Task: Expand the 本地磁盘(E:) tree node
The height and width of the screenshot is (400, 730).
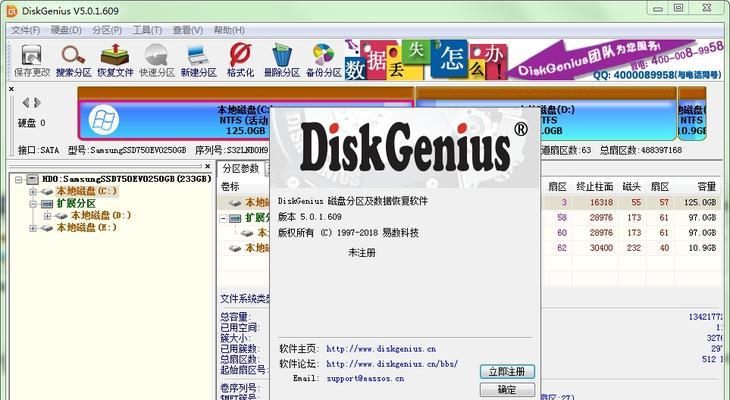Action: coord(33,228)
